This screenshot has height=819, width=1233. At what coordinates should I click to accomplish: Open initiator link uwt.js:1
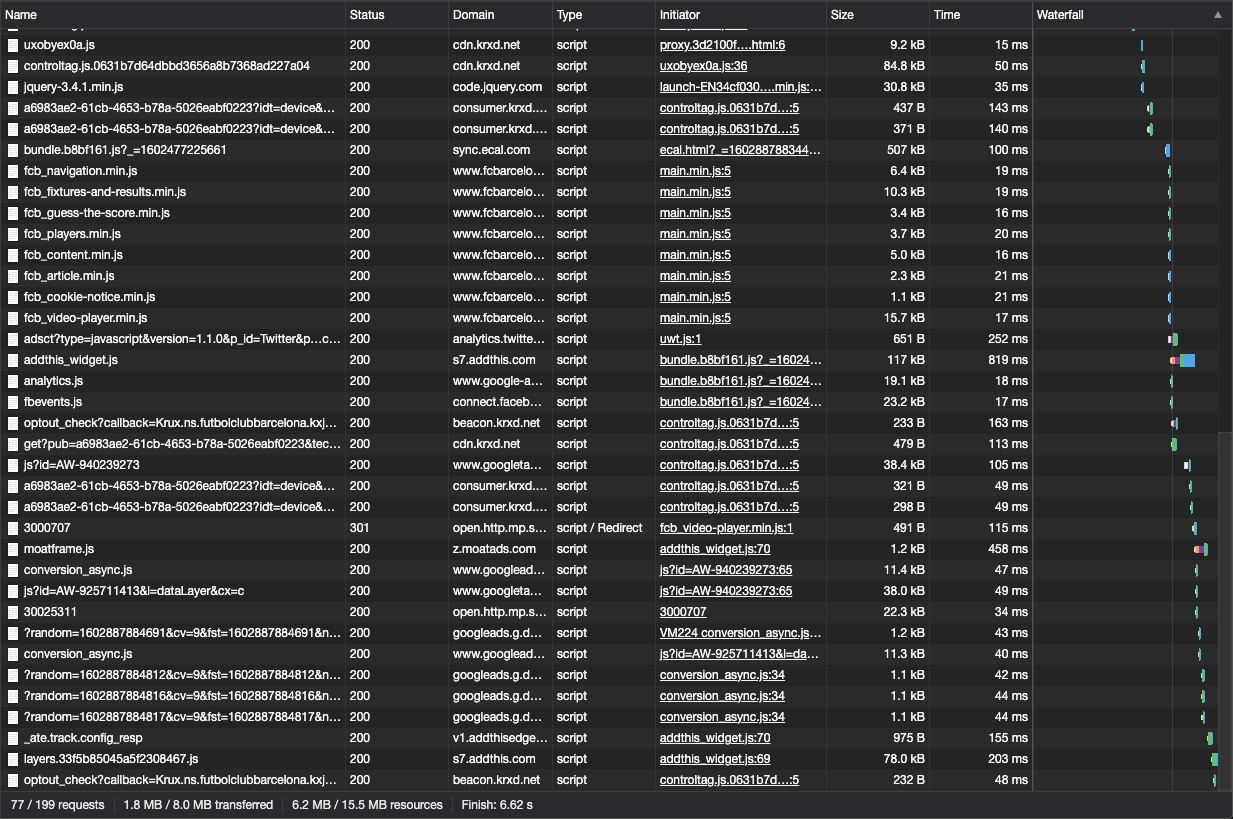point(680,339)
